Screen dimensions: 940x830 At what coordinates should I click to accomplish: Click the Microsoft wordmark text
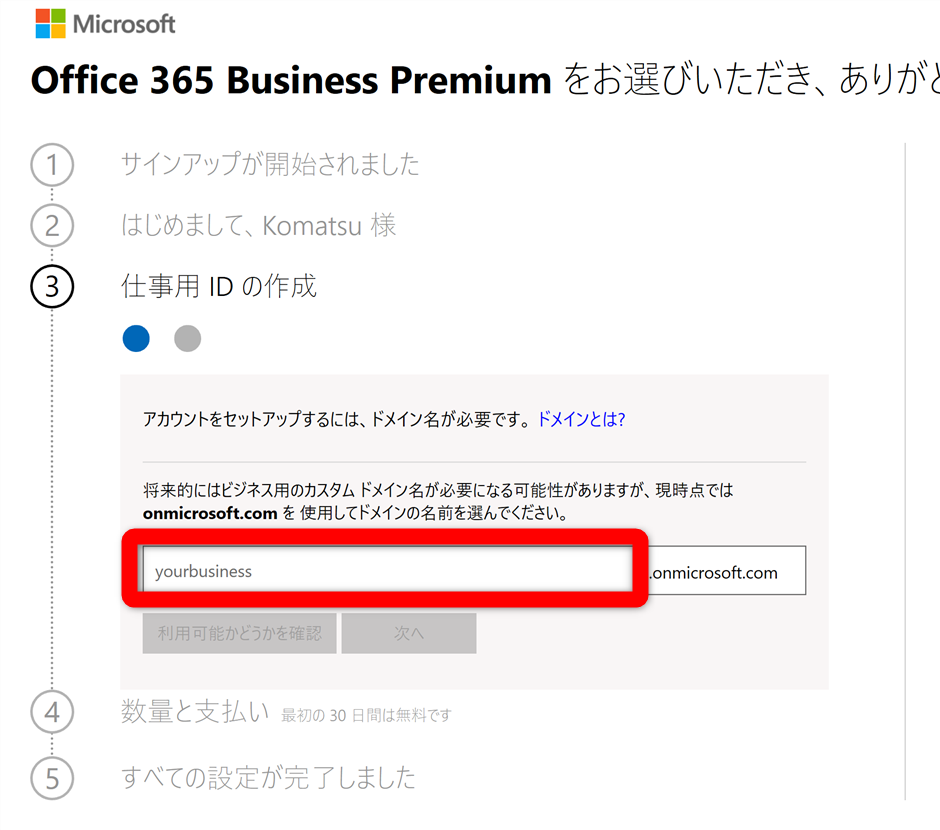124,24
